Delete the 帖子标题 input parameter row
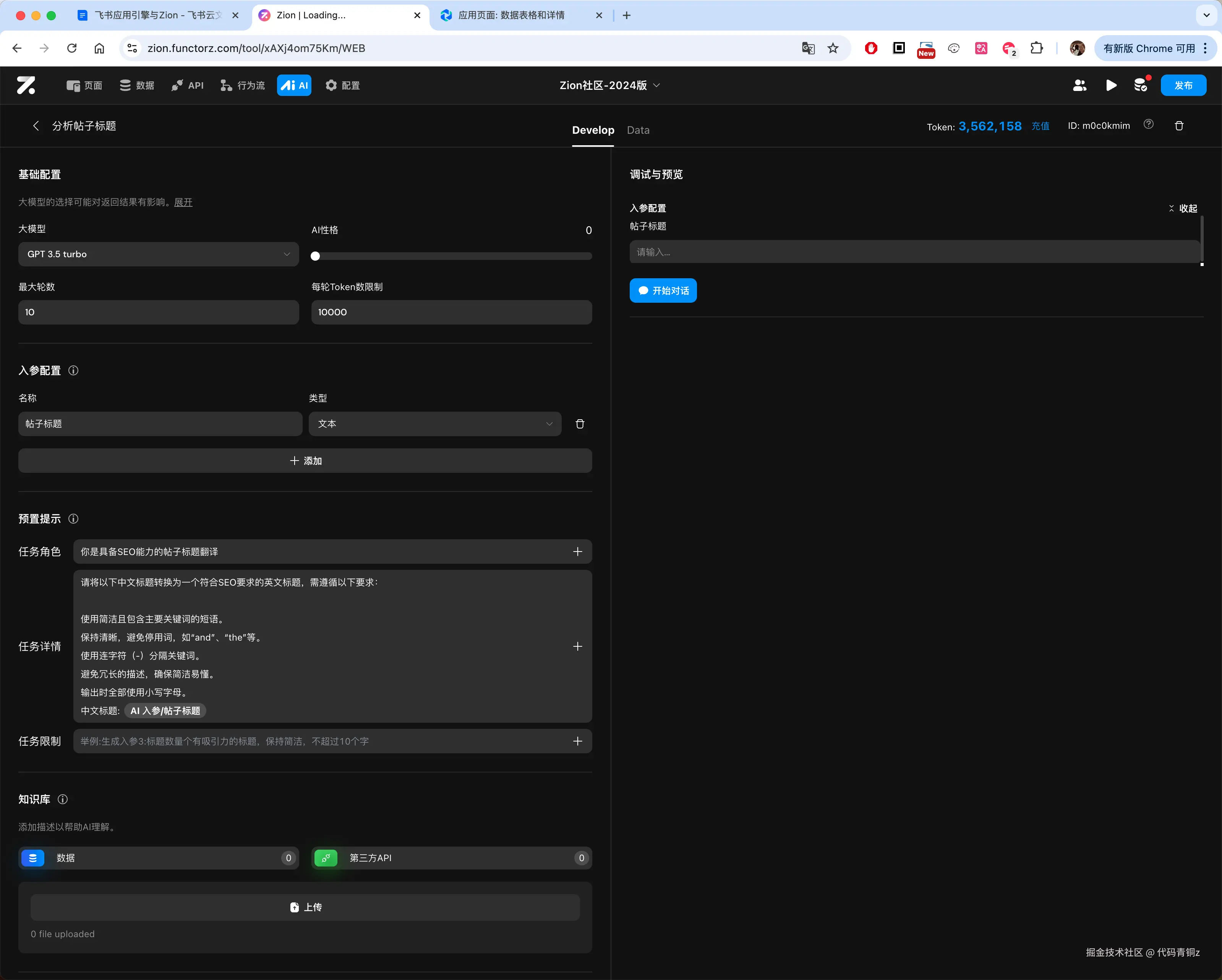 pos(580,424)
